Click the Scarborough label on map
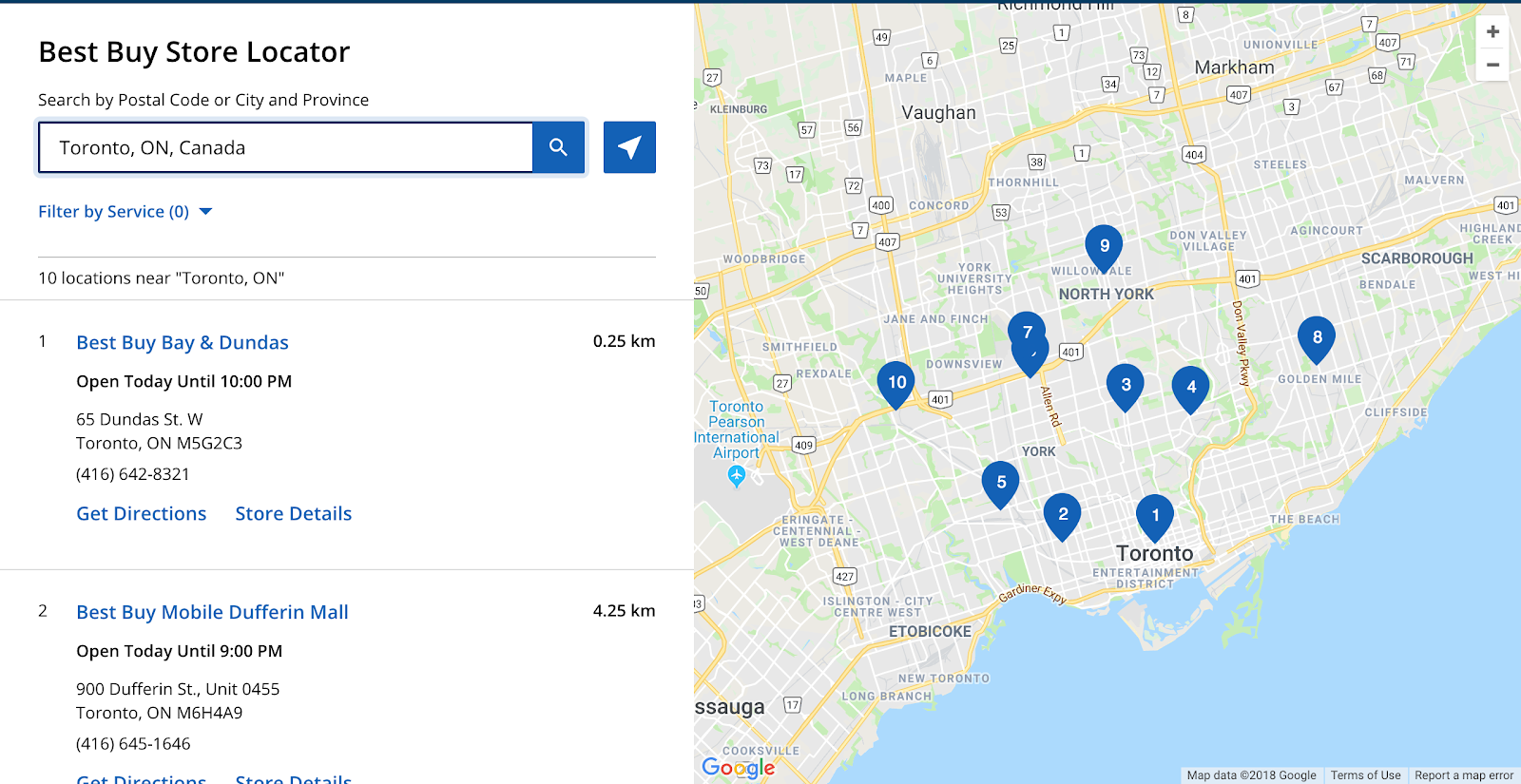Image resolution: width=1521 pixels, height=784 pixels. click(1416, 258)
